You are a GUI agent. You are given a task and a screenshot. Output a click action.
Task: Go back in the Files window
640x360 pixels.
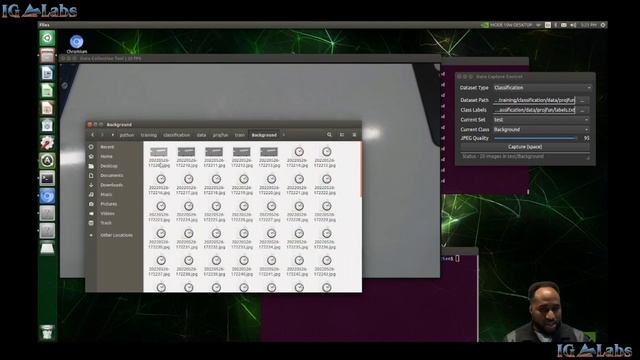(93, 135)
